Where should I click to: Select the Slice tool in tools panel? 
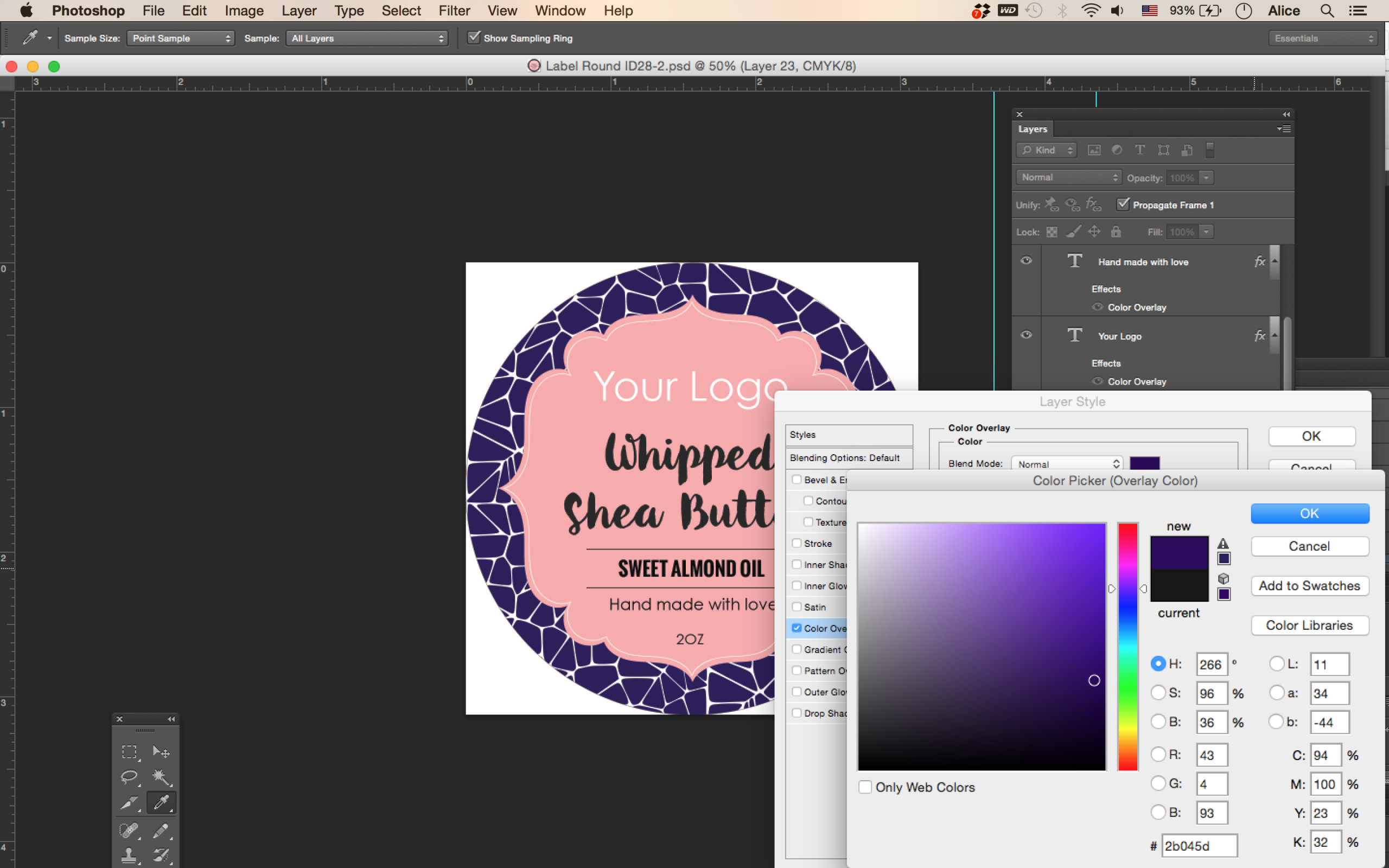[x=129, y=803]
